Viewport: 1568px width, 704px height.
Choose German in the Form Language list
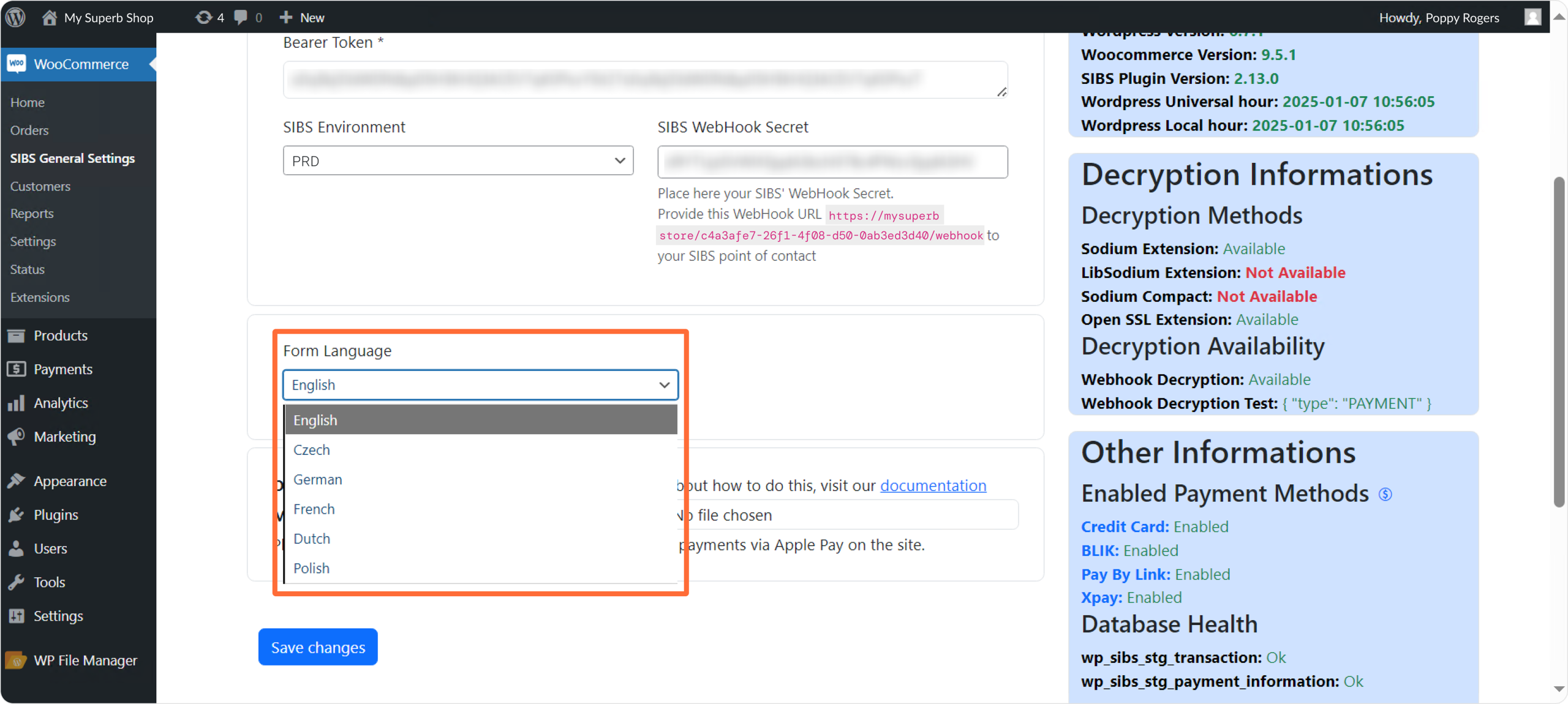coord(317,479)
